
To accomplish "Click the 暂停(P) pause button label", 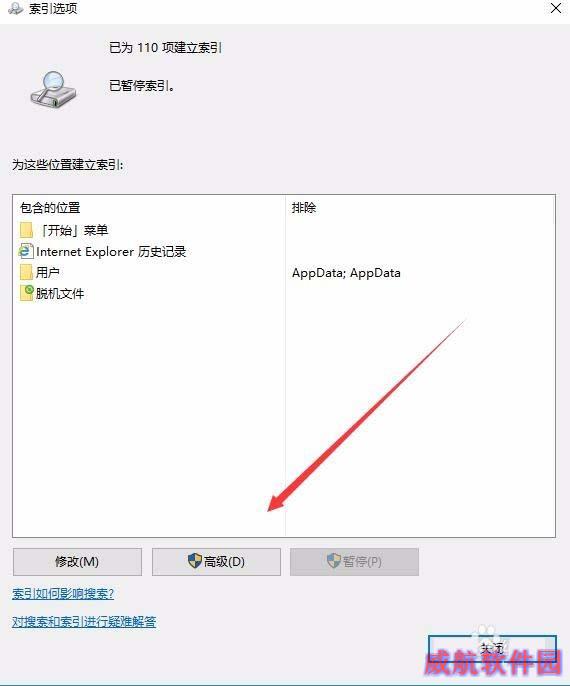I will click(x=362, y=561).
